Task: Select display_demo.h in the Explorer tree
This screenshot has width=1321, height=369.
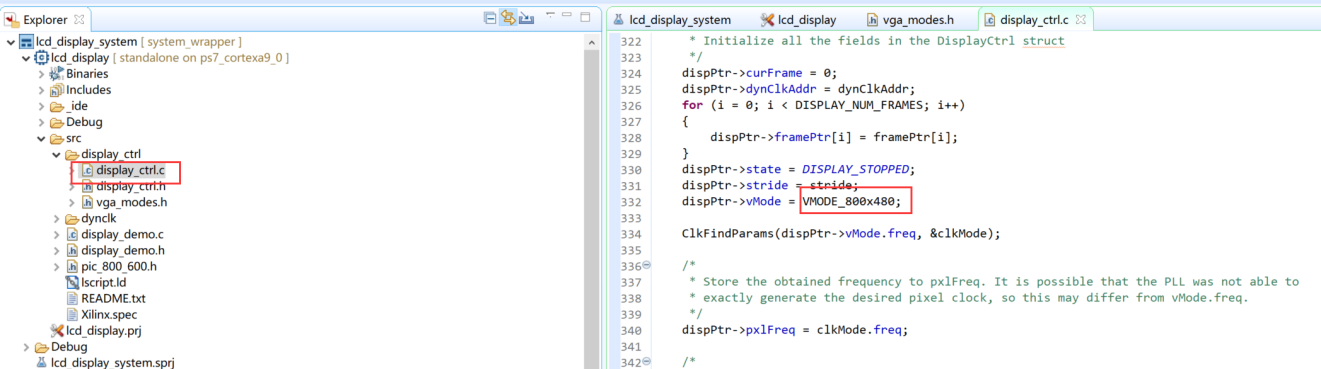Action: coord(123,250)
